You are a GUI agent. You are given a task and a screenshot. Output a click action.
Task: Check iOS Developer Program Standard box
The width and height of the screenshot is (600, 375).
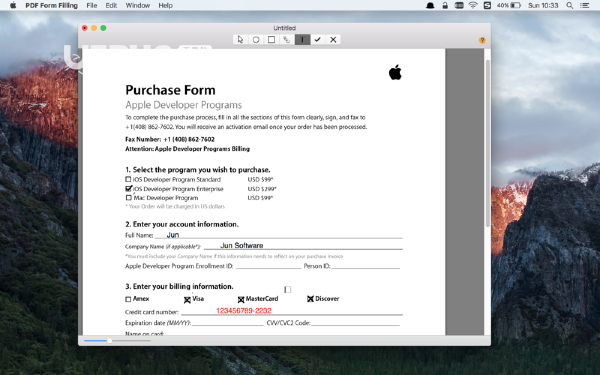pyautogui.click(x=128, y=179)
